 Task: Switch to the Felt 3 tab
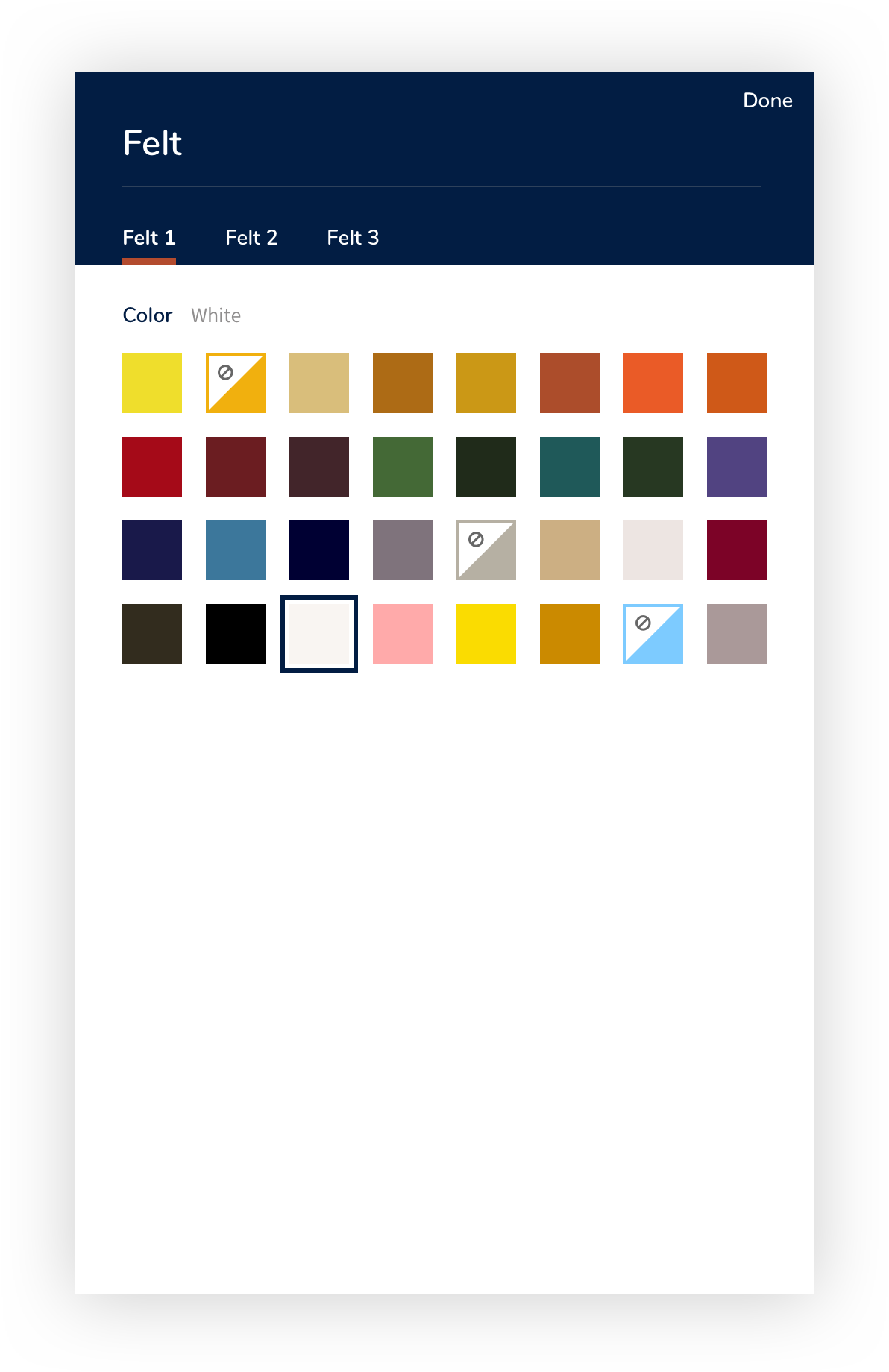pyautogui.click(x=353, y=238)
